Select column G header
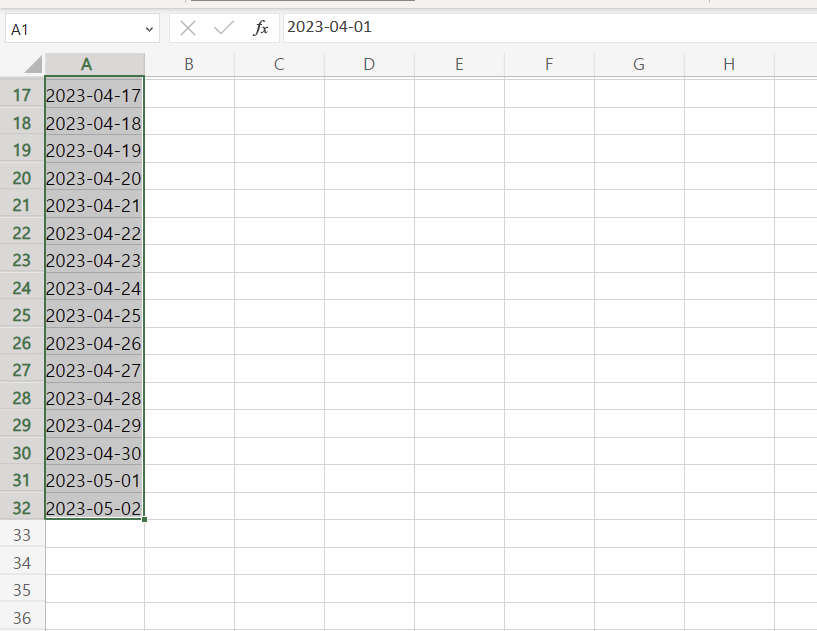 coord(639,64)
